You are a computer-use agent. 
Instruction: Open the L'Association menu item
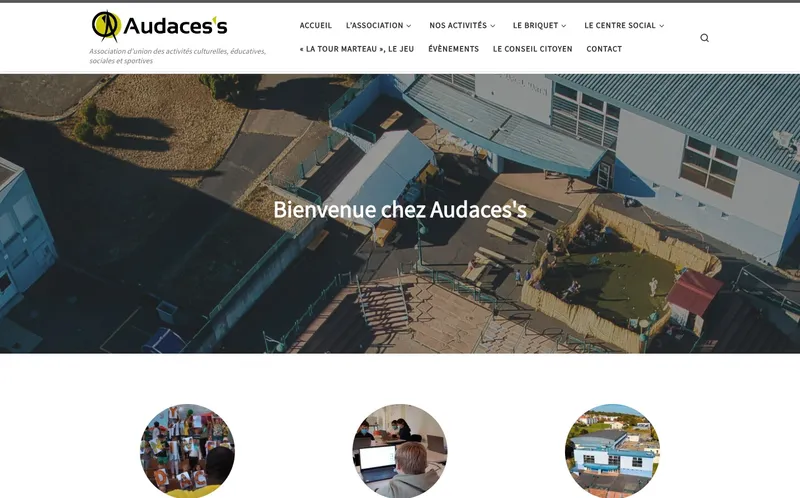click(374, 26)
